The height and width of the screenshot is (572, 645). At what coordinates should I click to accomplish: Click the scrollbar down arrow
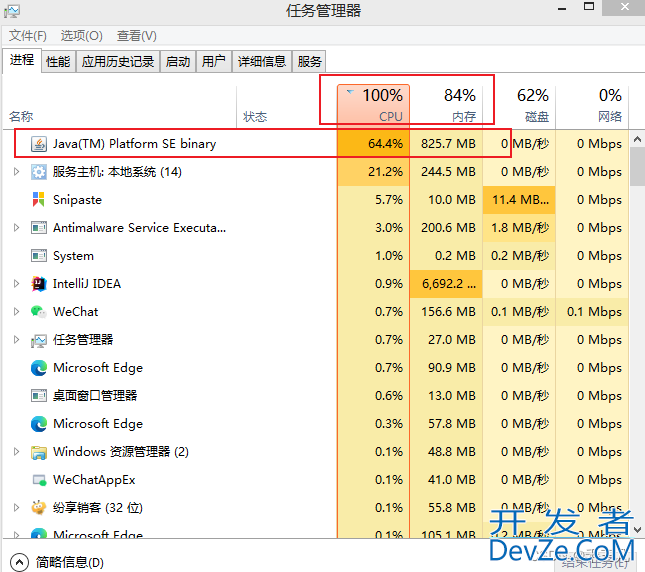[637, 530]
